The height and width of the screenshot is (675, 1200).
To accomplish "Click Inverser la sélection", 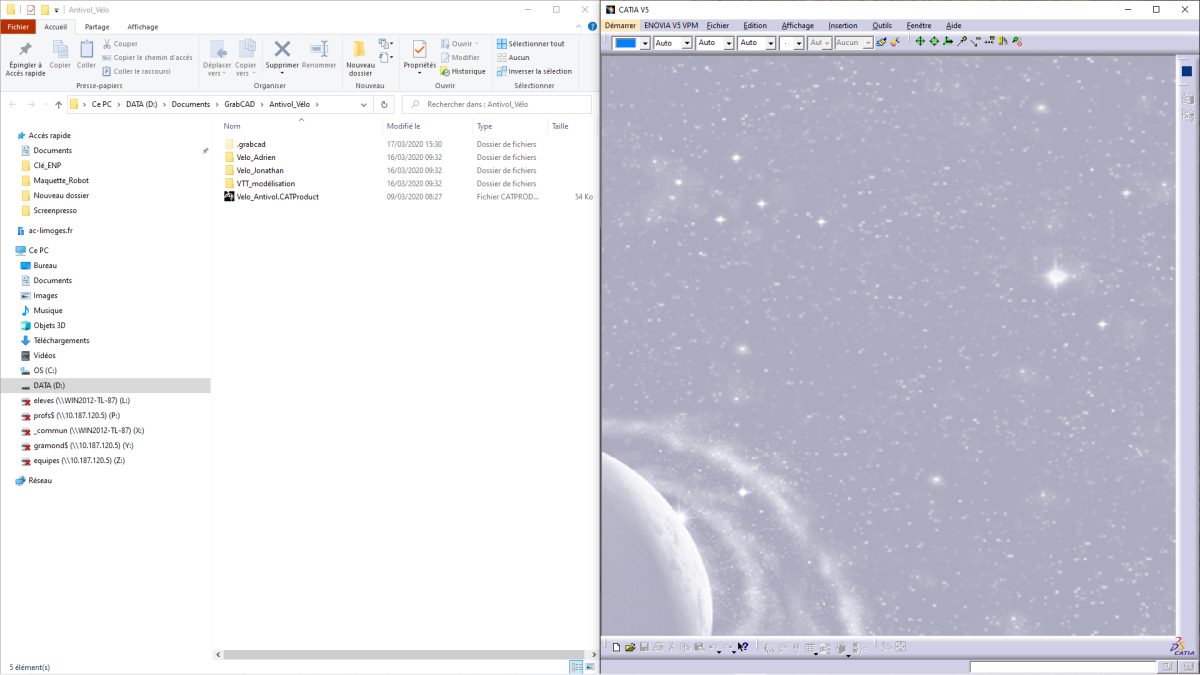I will coord(534,71).
